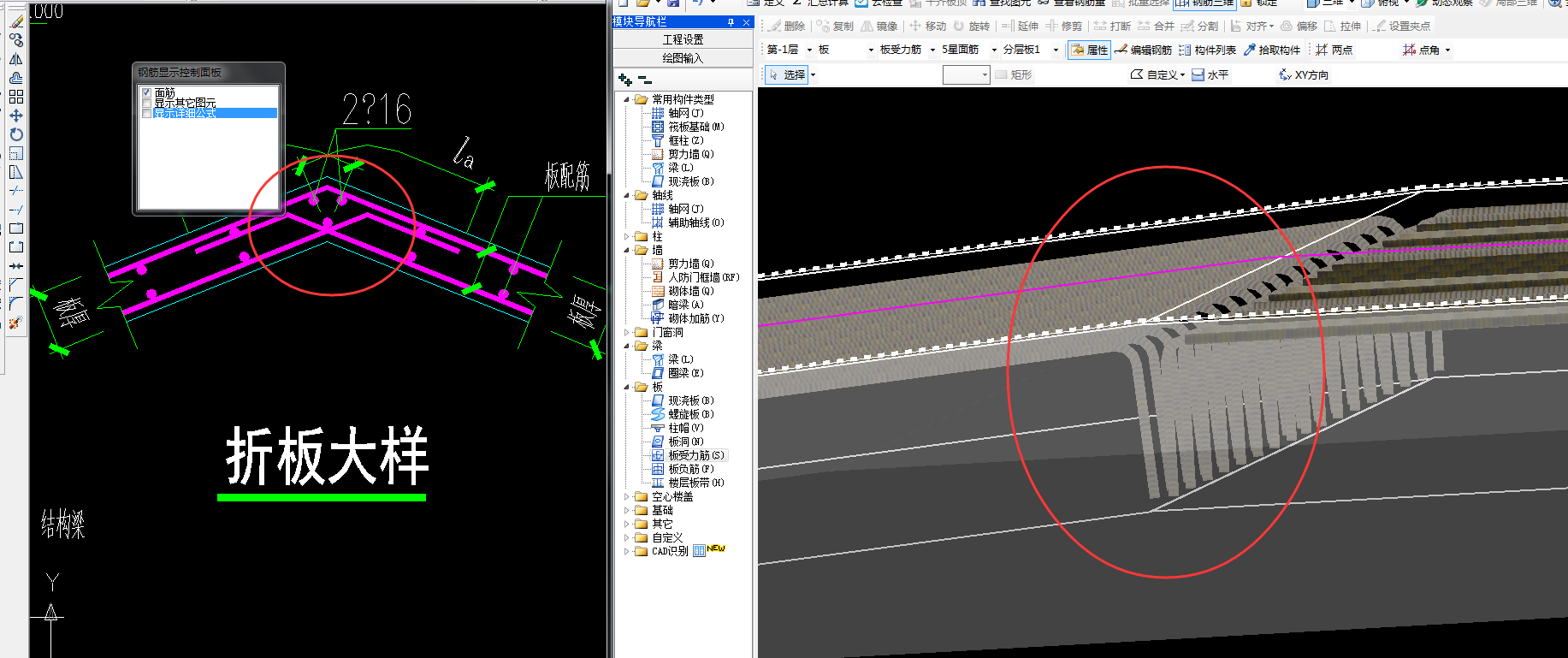Select 板负筋(F) in tree
Screen dimensions: 1568x658
tap(683, 469)
